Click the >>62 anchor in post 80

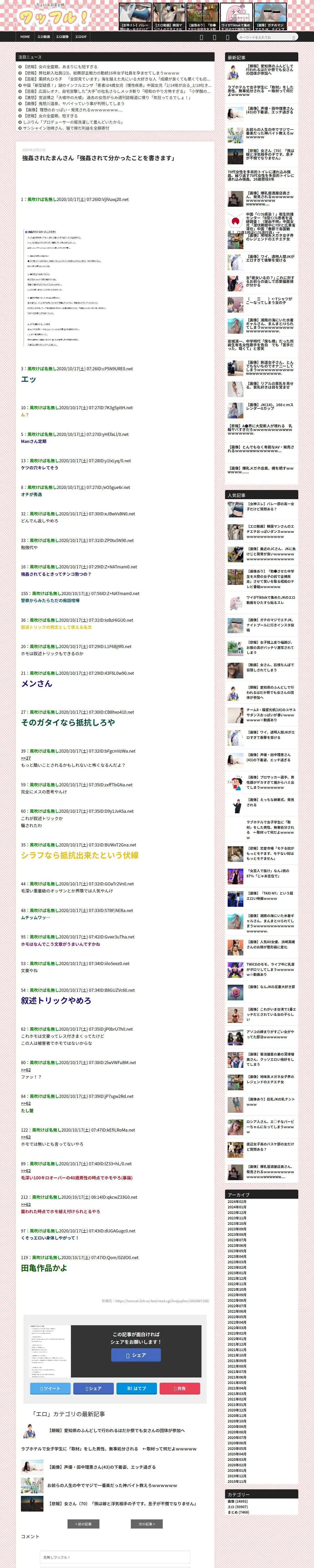(x=26, y=1069)
